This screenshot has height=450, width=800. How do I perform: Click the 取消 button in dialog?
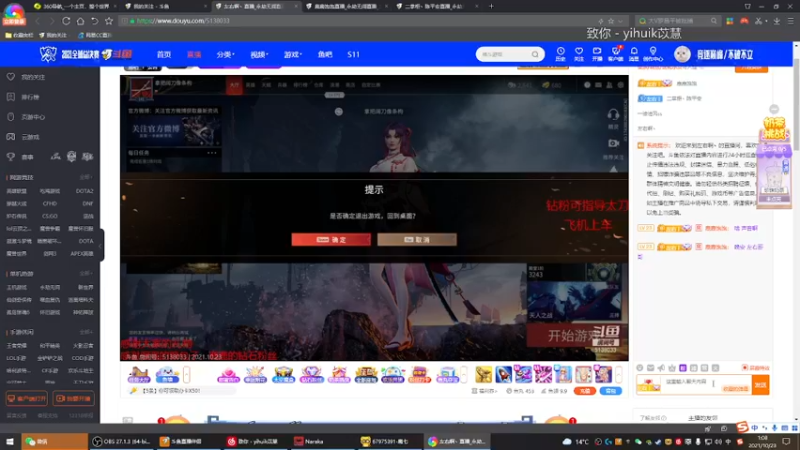click(417, 239)
